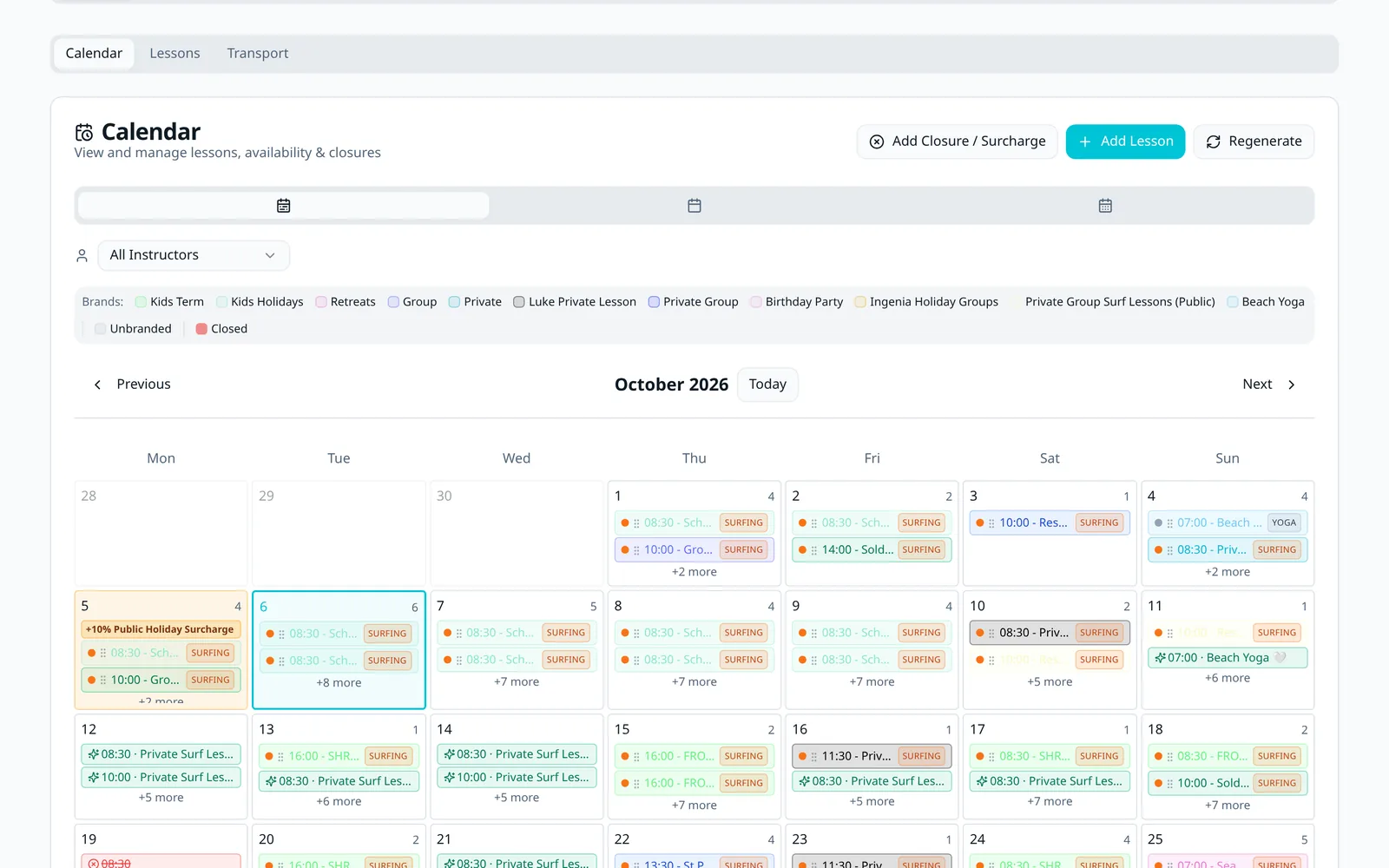Screen dimensions: 1389x868
Task: Click the YOGA tag on the 4th
Action: [1284, 523]
